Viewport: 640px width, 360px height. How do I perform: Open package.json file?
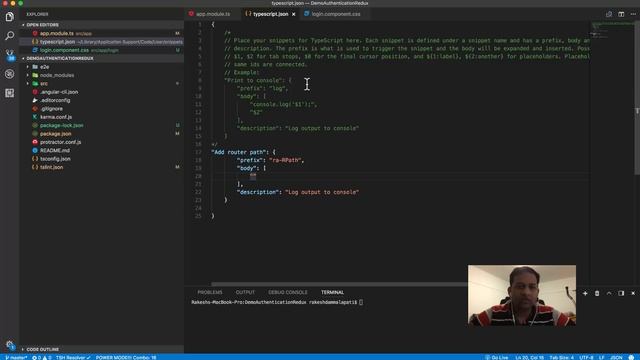click(x=102, y=133)
